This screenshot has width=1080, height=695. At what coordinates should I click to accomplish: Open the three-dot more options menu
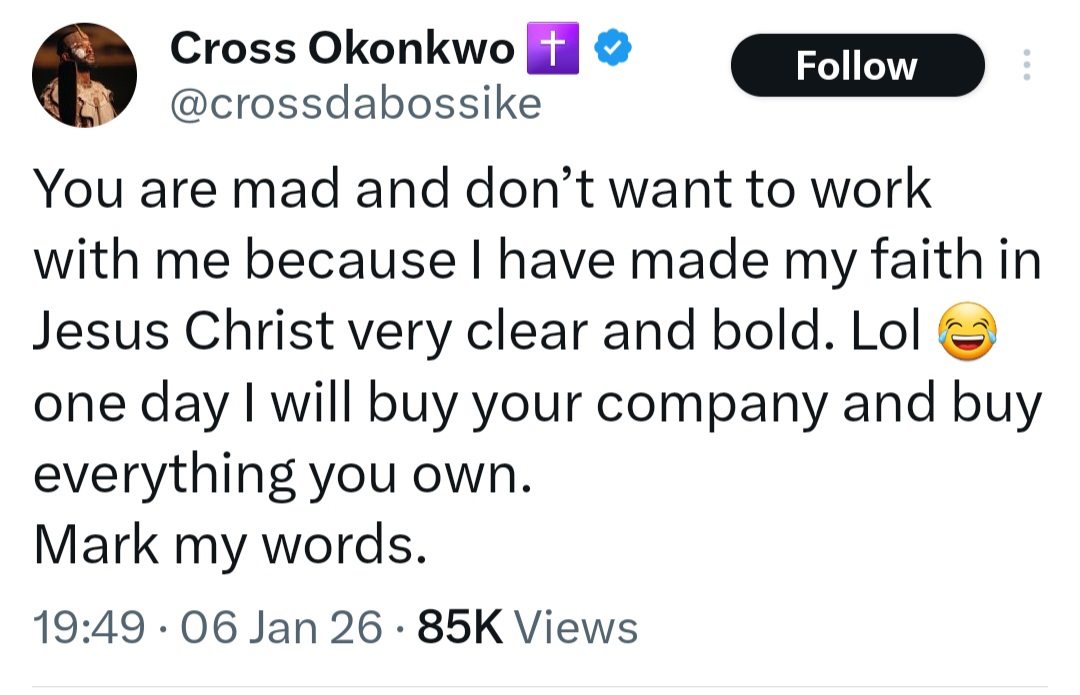click(x=1024, y=66)
